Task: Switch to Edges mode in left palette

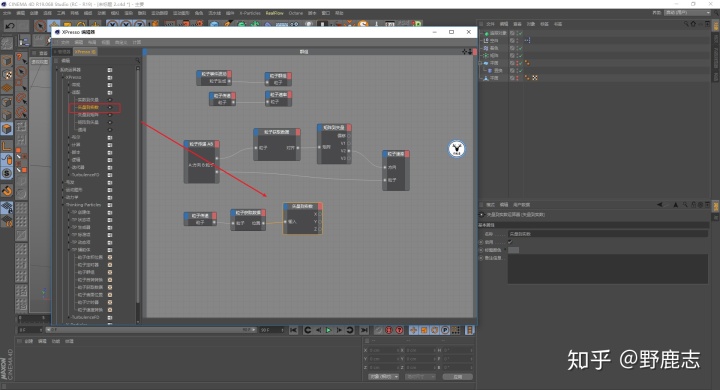Action: pyautogui.click(x=7, y=115)
